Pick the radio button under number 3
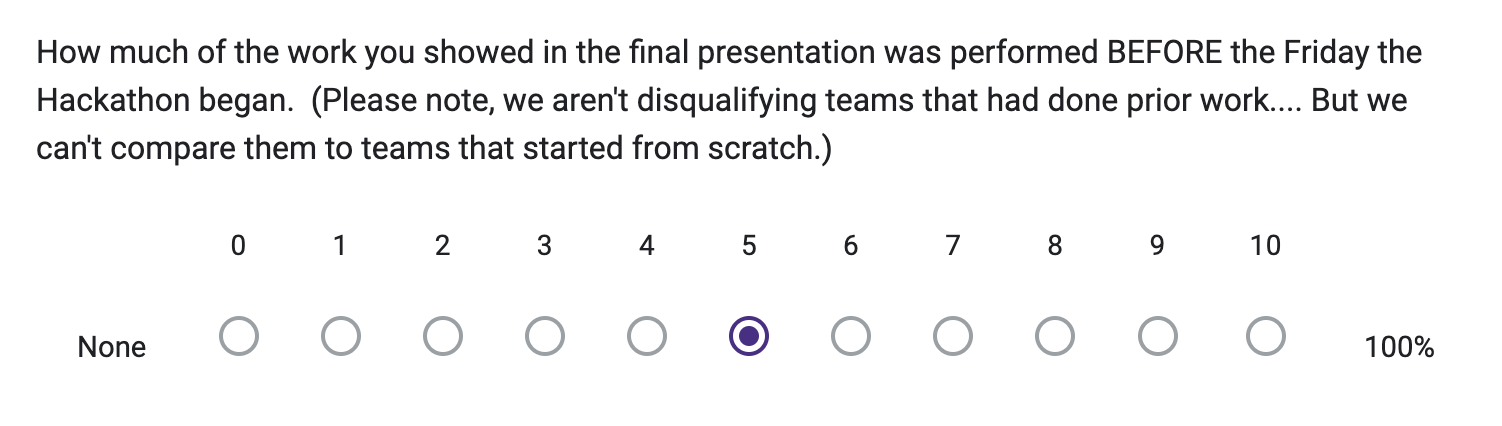Image resolution: width=1502 pixels, height=426 pixels. tap(545, 337)
